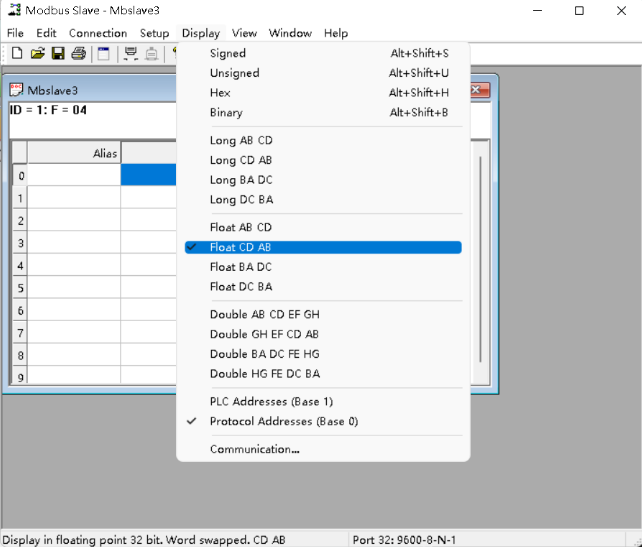Select row header 3 in table

click(20, 243)
